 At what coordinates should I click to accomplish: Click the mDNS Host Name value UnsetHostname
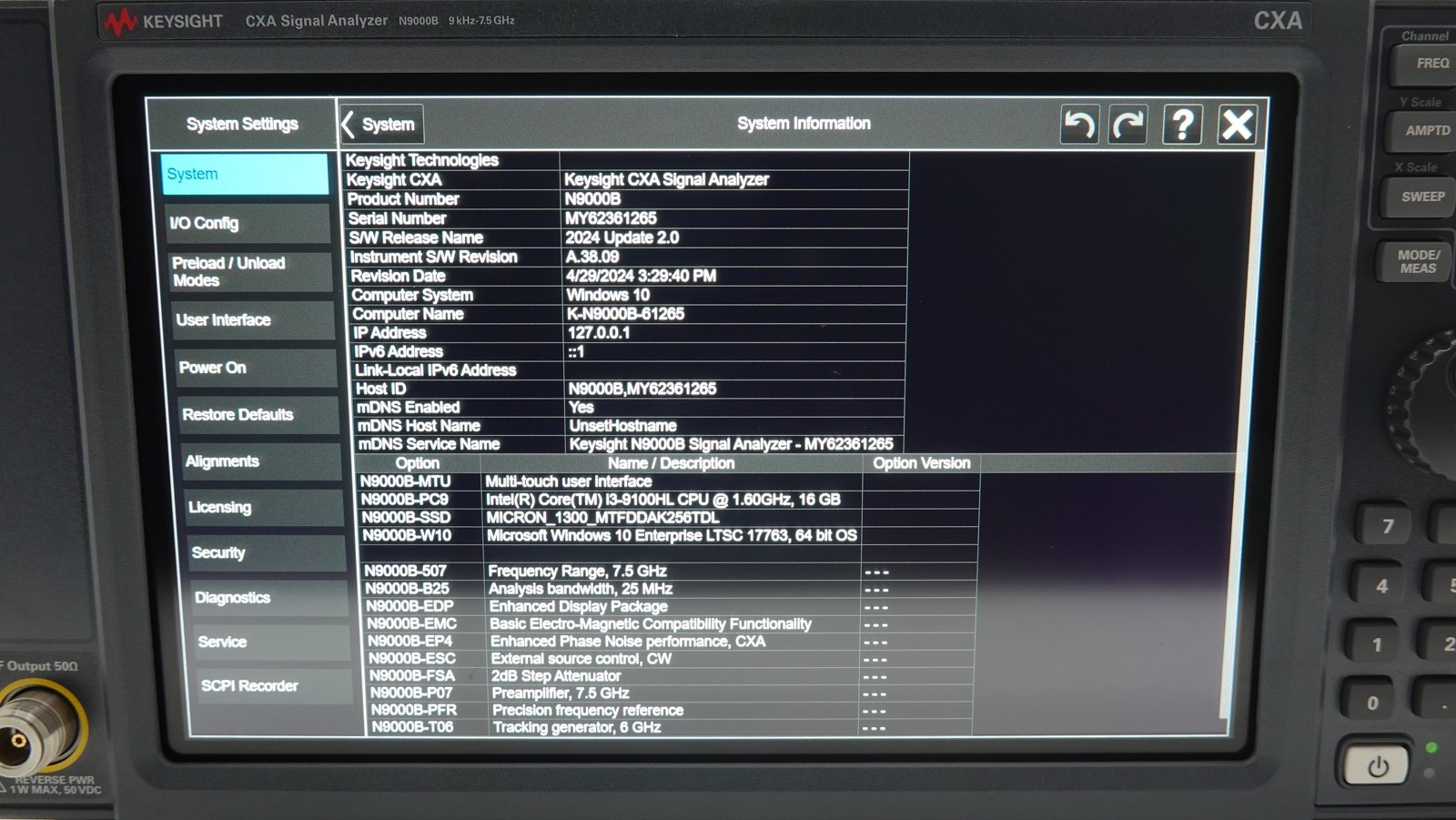623,426
